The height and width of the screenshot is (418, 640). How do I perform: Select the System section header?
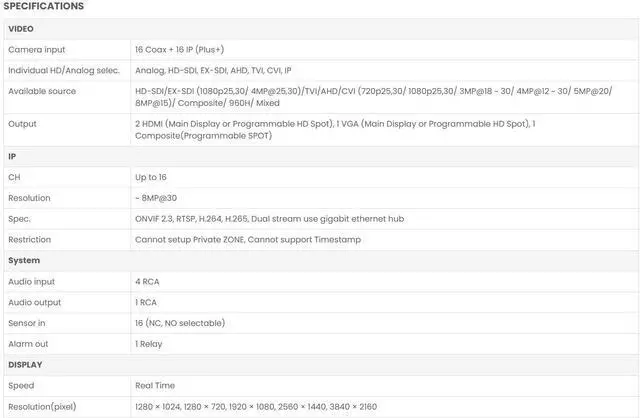click(x=24, y=261)
